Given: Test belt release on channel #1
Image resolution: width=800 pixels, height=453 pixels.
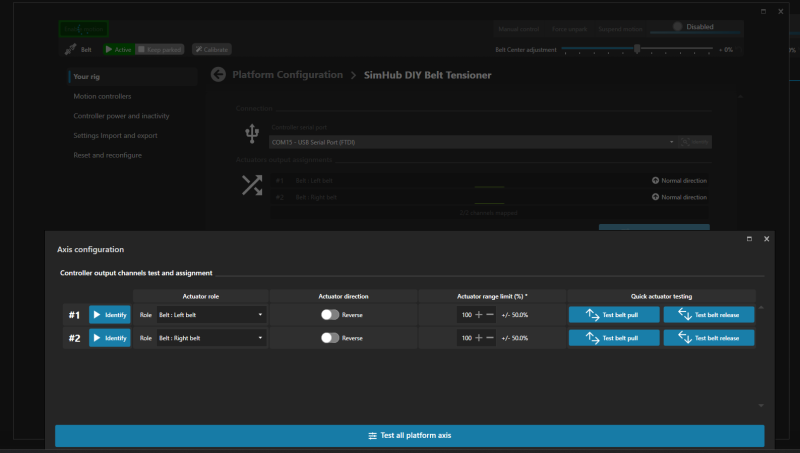Looking at the screenshot, I should [709, 315].
